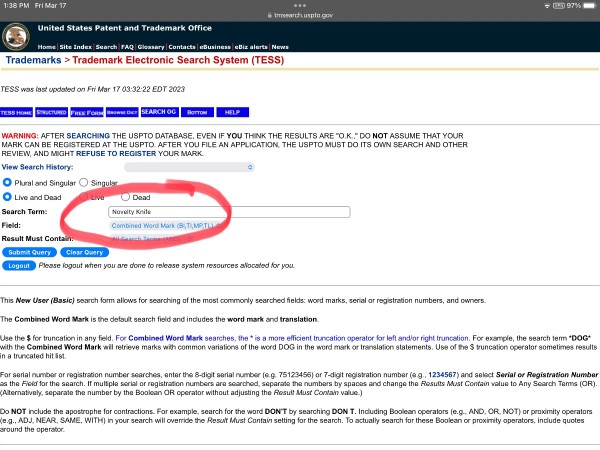Open Contacts in the nav bar

click(182, 47)
